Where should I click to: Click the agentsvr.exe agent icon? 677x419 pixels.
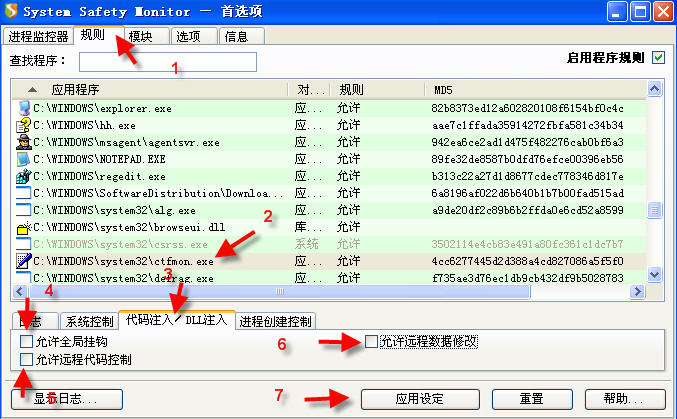click(x=24, y=142)
